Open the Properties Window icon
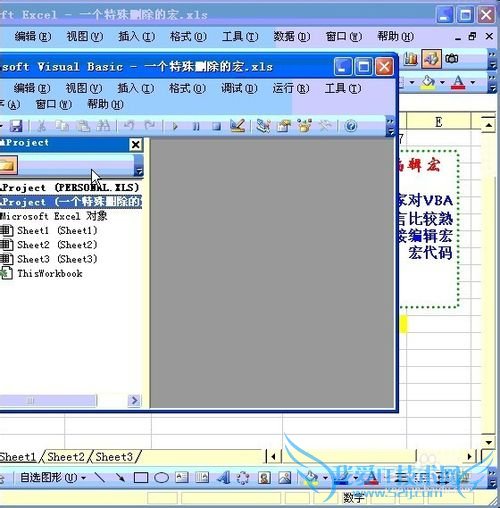 click(284, 126)
